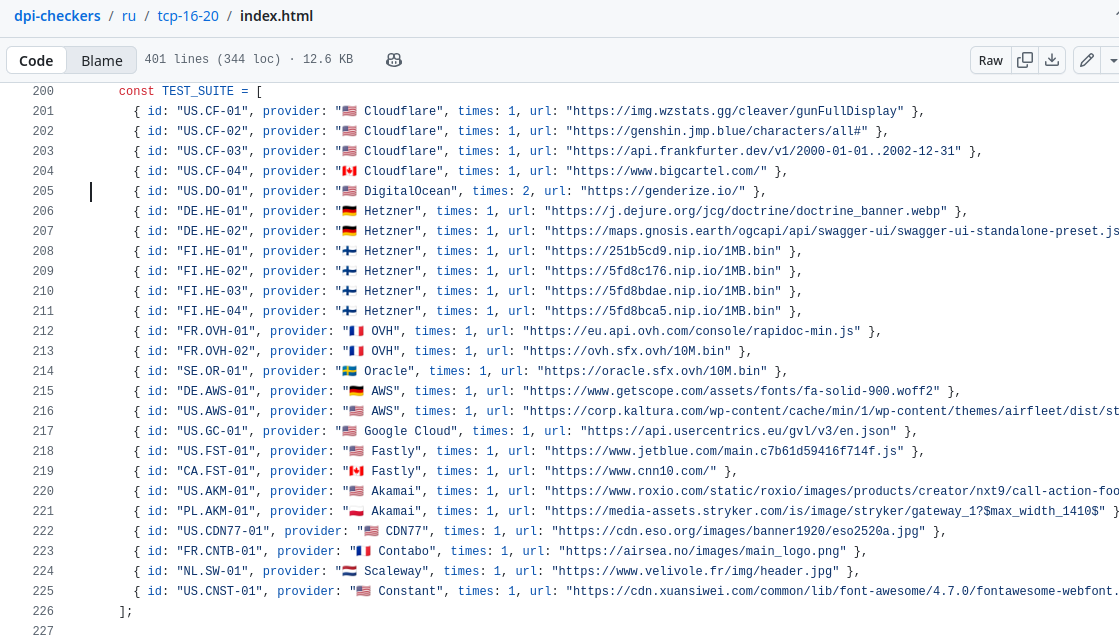The width and height of the screenshot is (1119, 636).
Task: Click line number 216
Action: [43, 411]
